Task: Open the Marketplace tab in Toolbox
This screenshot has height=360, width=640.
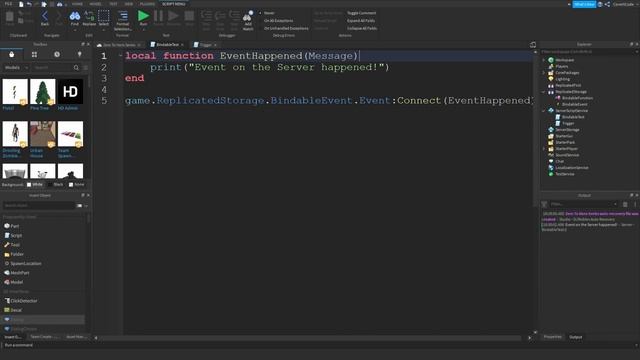Action: [11, 54]
